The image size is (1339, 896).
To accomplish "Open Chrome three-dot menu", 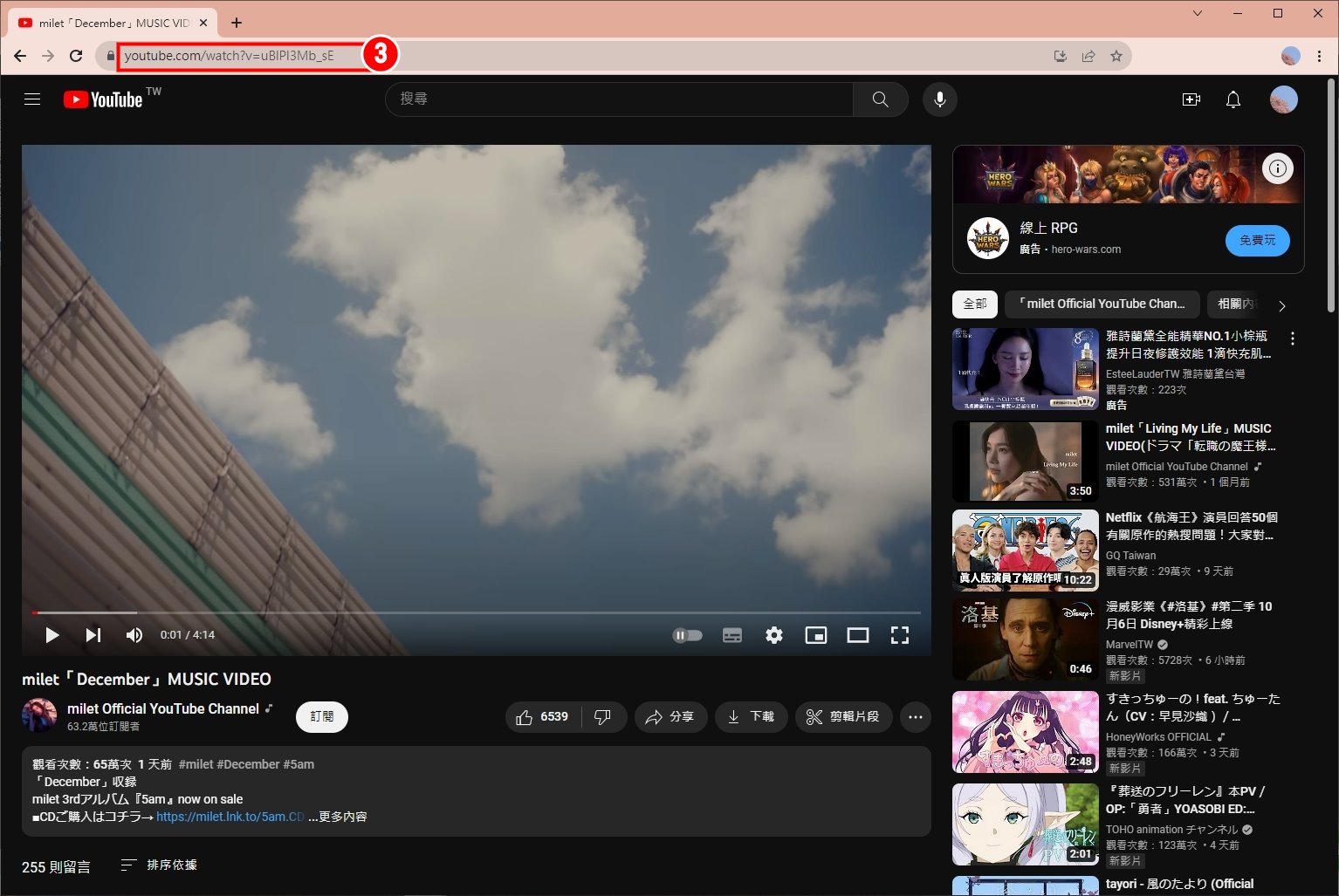I will (x=1319, y=56).
